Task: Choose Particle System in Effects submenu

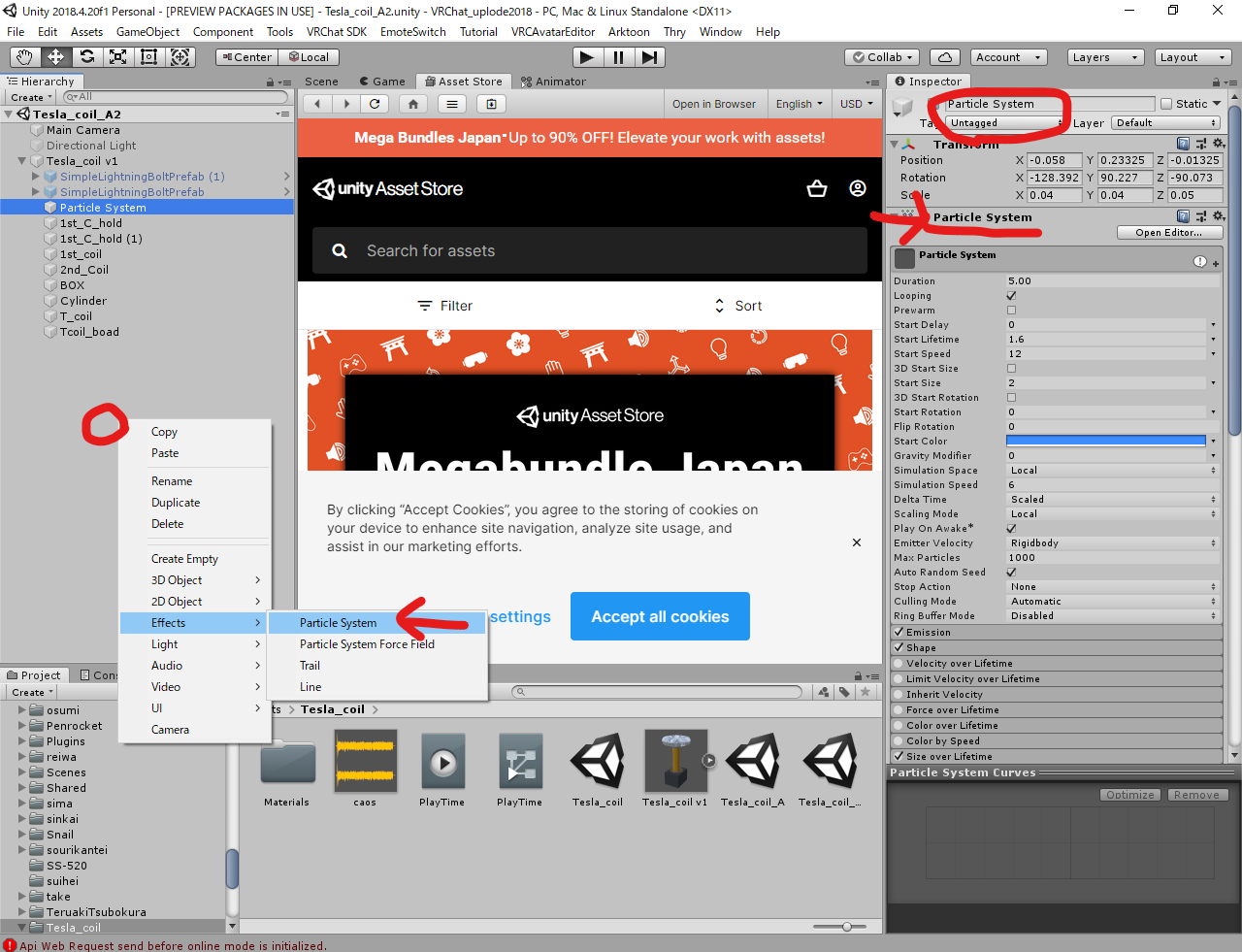Action: [376, 623]
